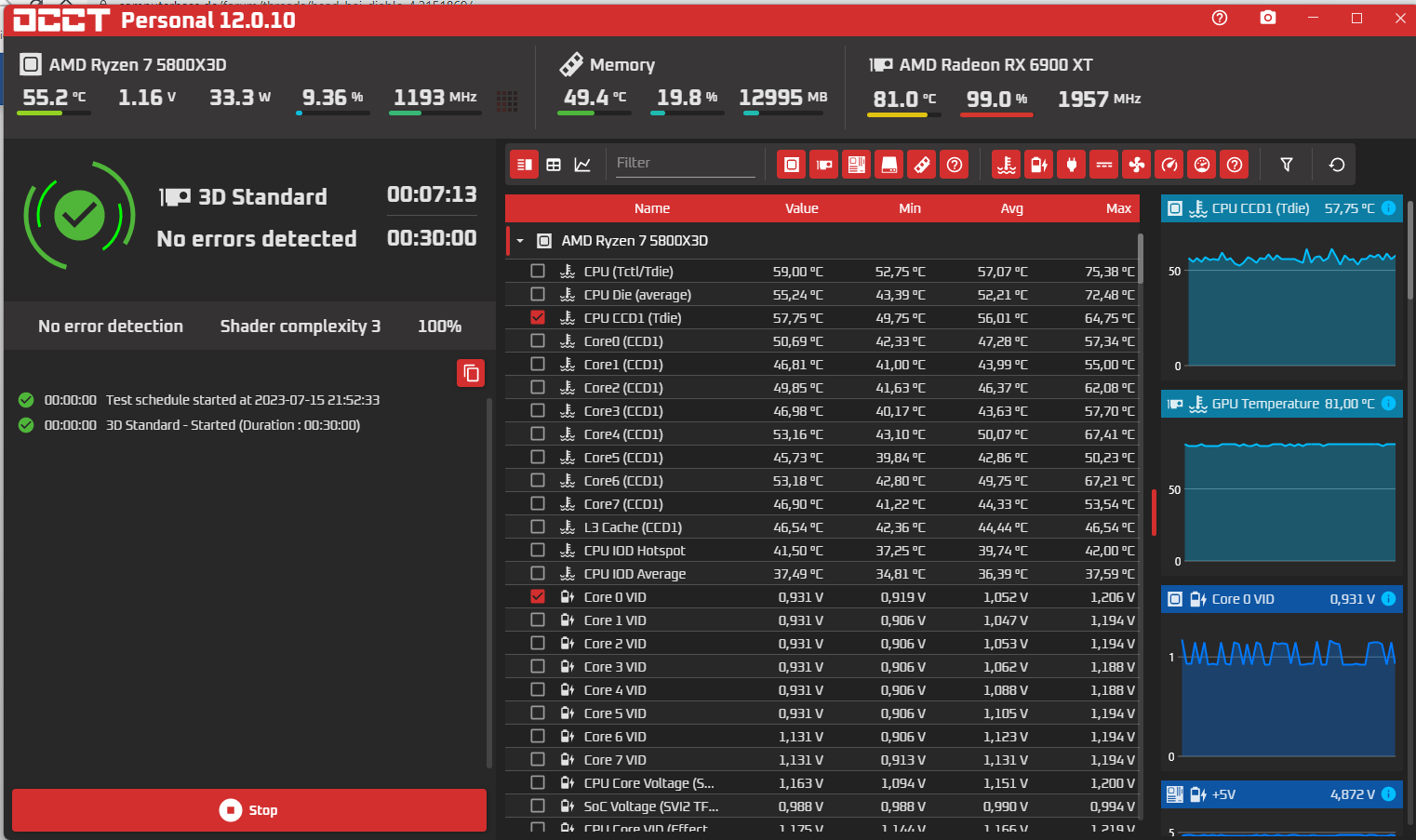1416x840 pixels.
Task: Check the CPU IOD Hotspot checkbox
Action: (538, 550)
